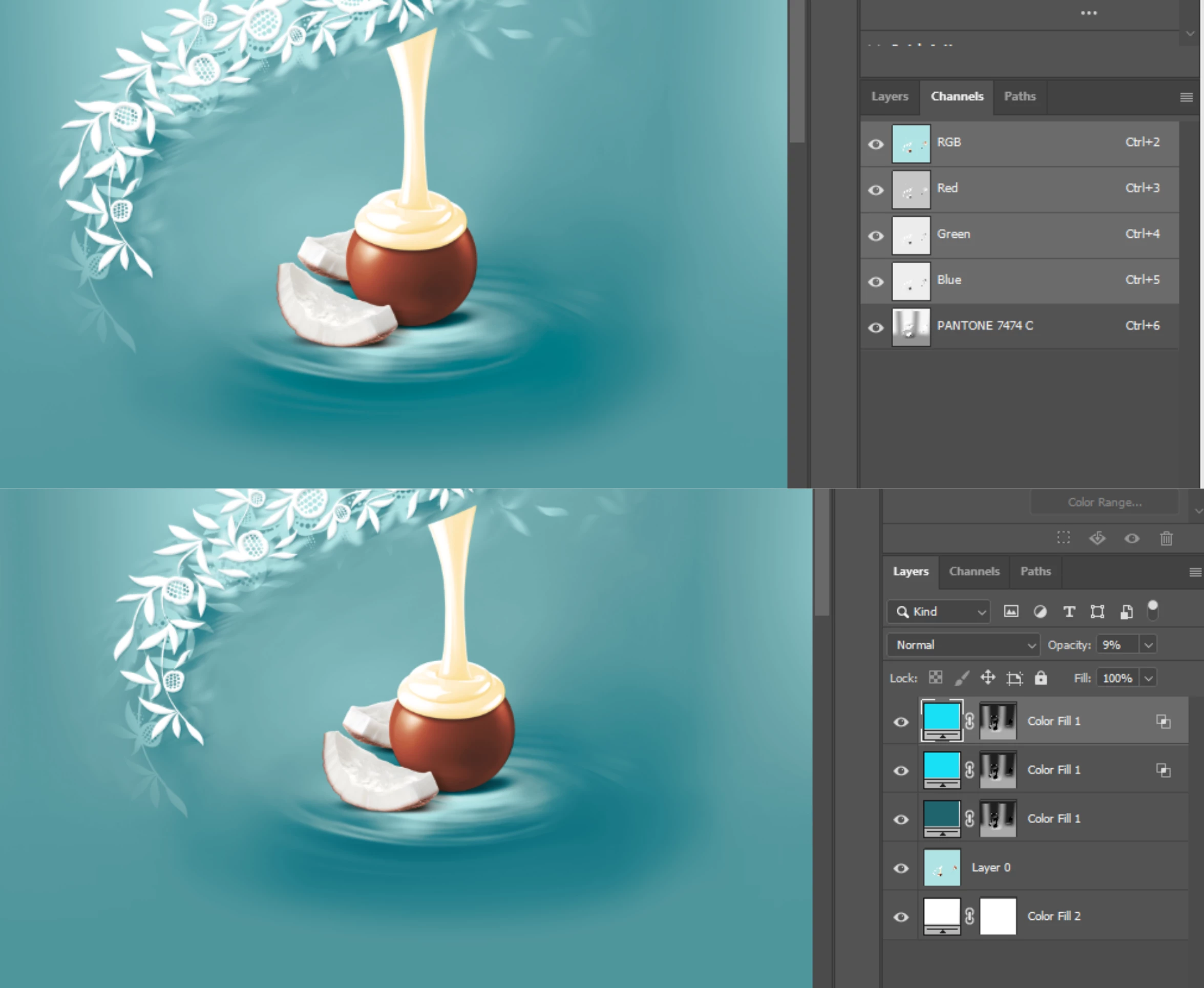Click the apply mask icon

point(1097,538)
